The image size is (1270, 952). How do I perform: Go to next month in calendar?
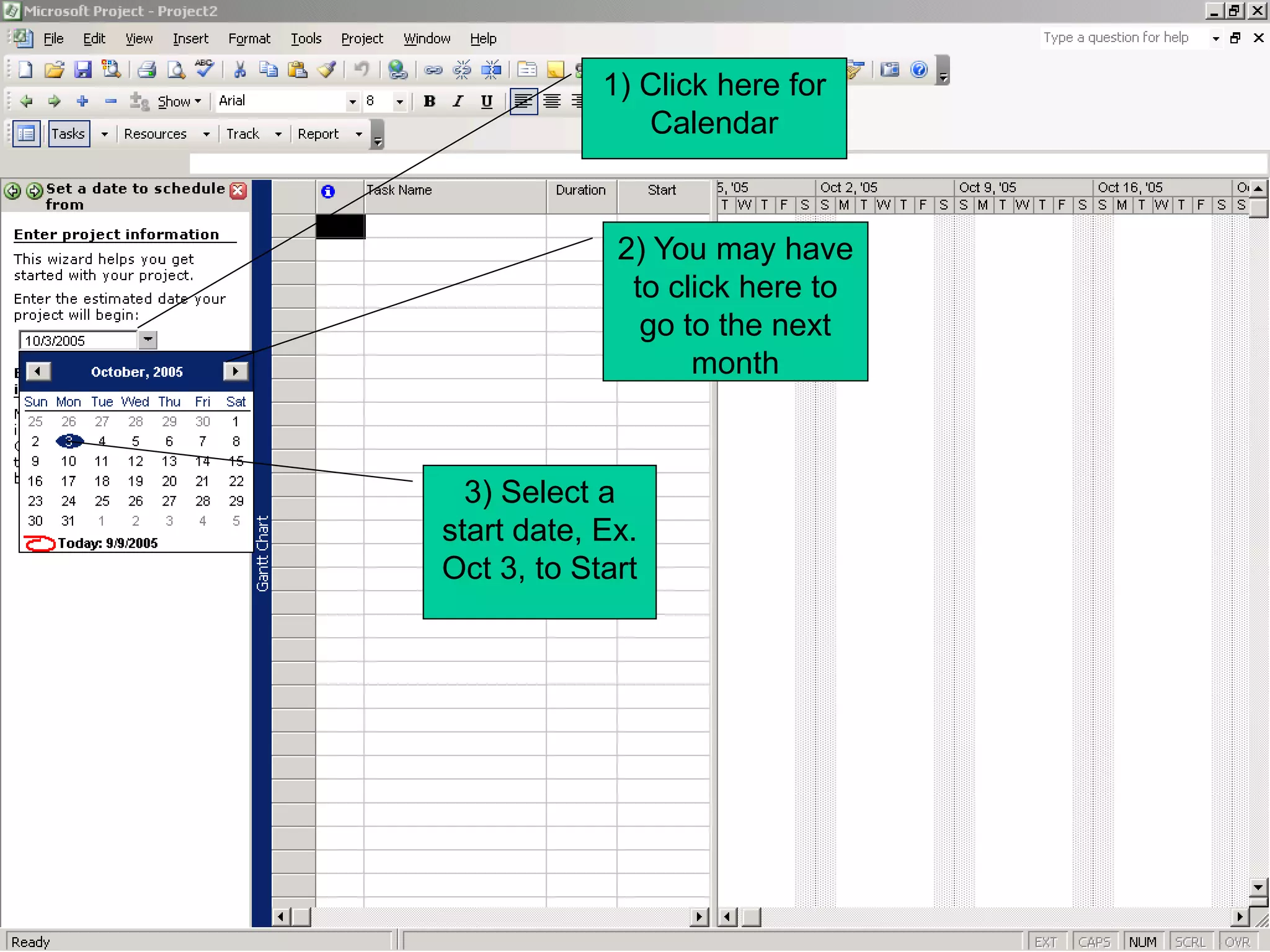(235, 371)
